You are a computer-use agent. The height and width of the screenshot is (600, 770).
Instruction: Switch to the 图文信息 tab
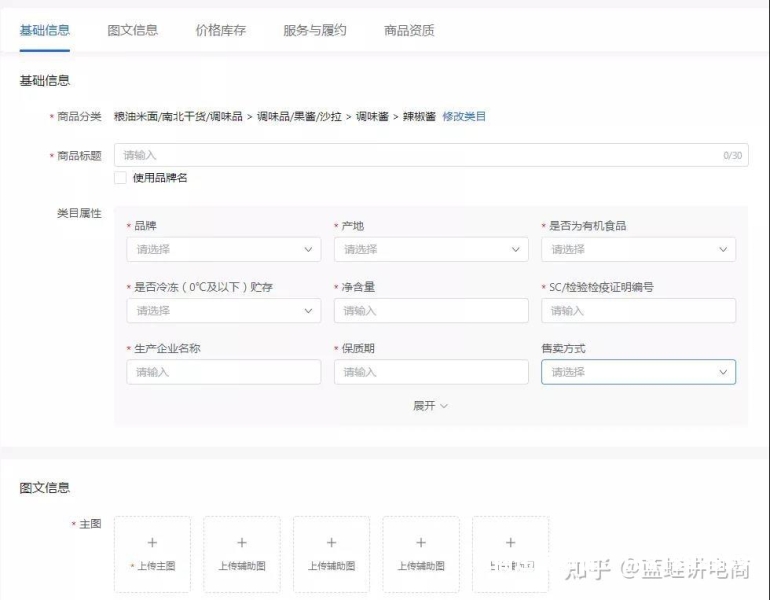point(132,30)
